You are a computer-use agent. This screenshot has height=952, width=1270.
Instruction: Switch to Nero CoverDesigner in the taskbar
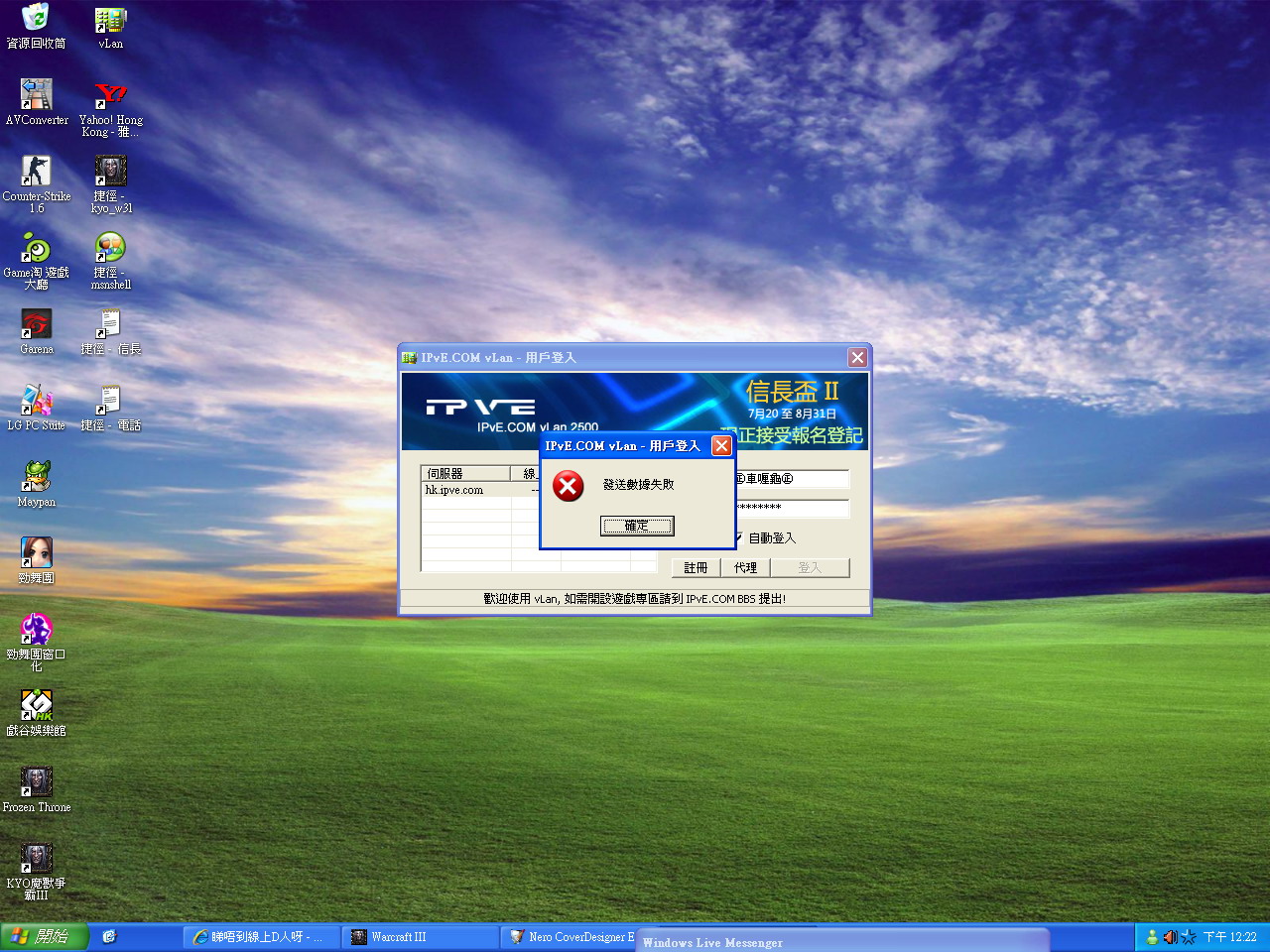point(569,937)
